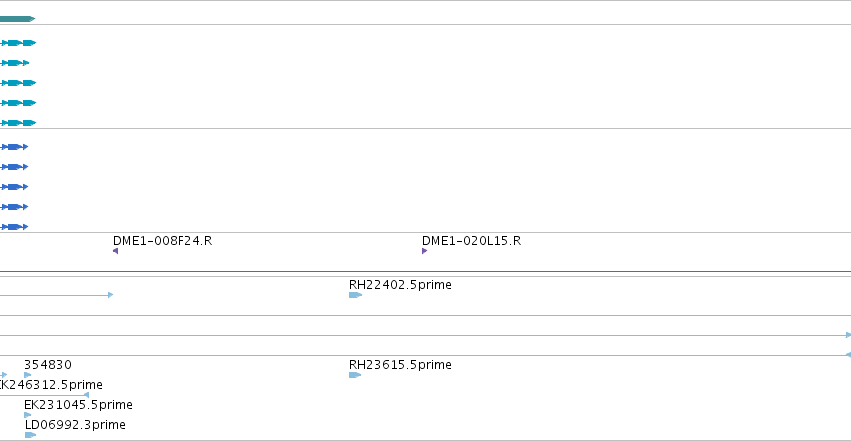Click the 354830 feature label
This screenshot has height=441, width=851.
coord(48,365)
